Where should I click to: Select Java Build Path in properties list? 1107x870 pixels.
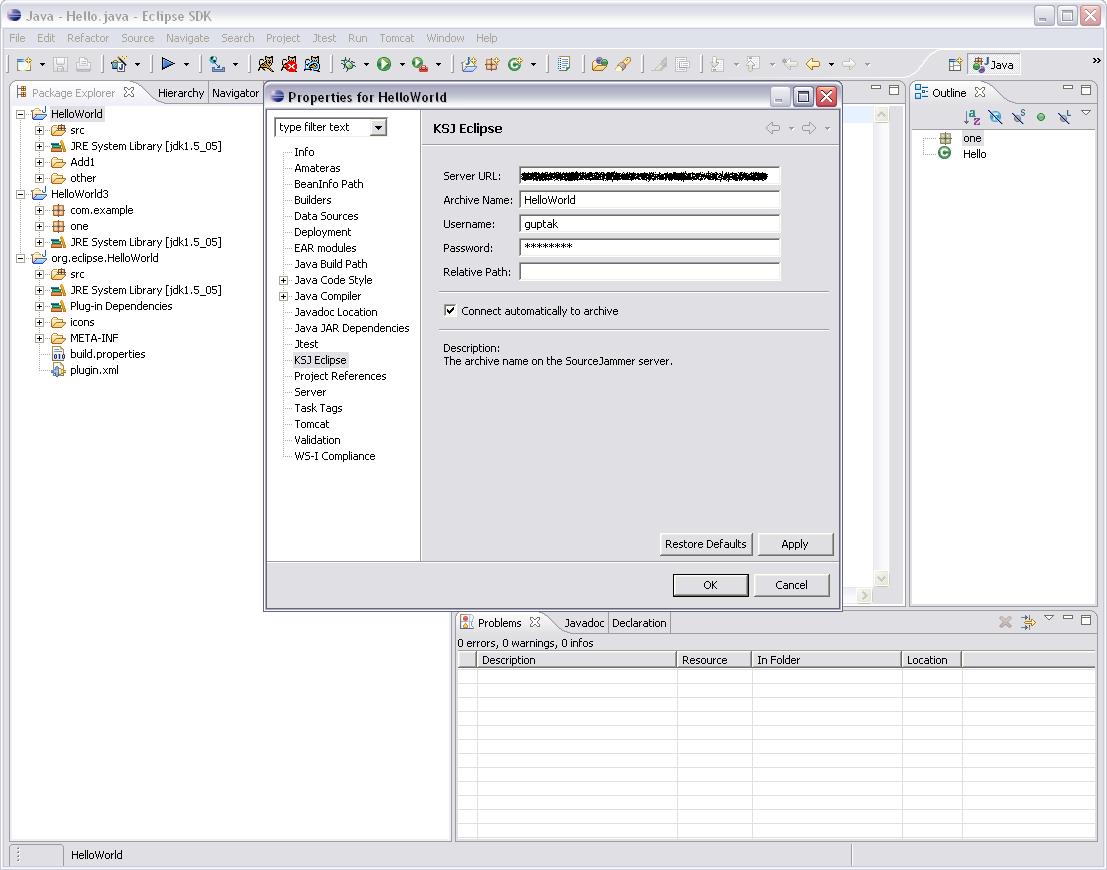tap(330, 264)
